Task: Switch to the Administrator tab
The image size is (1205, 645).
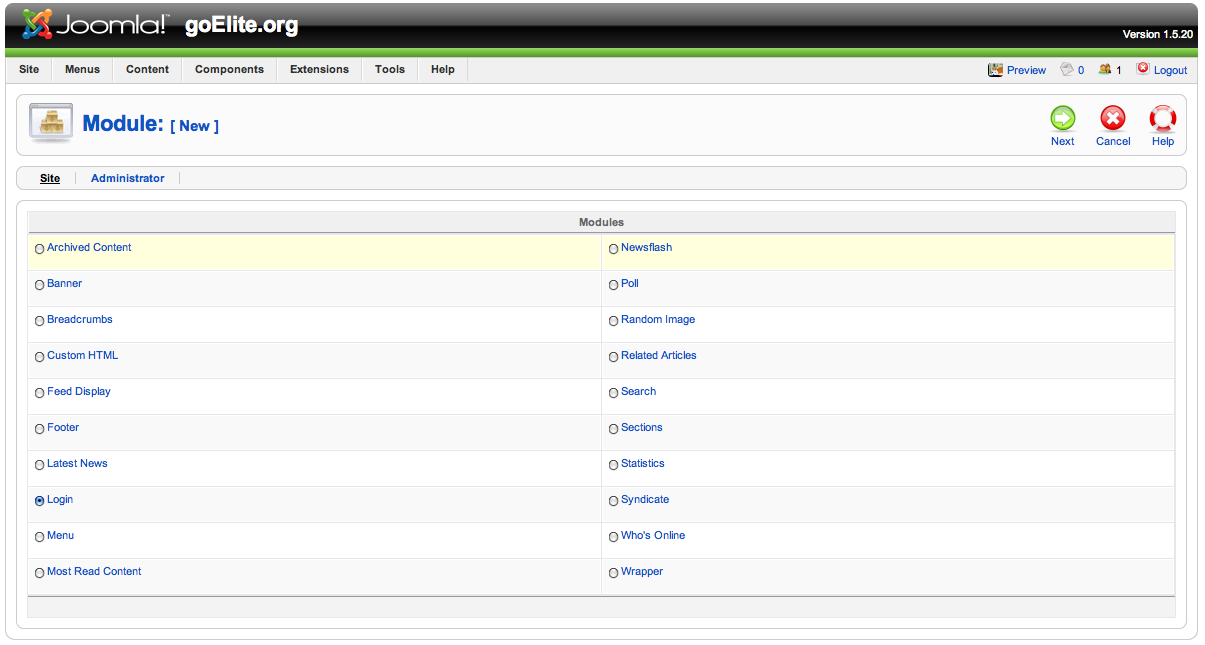Action: pos(127,178)
